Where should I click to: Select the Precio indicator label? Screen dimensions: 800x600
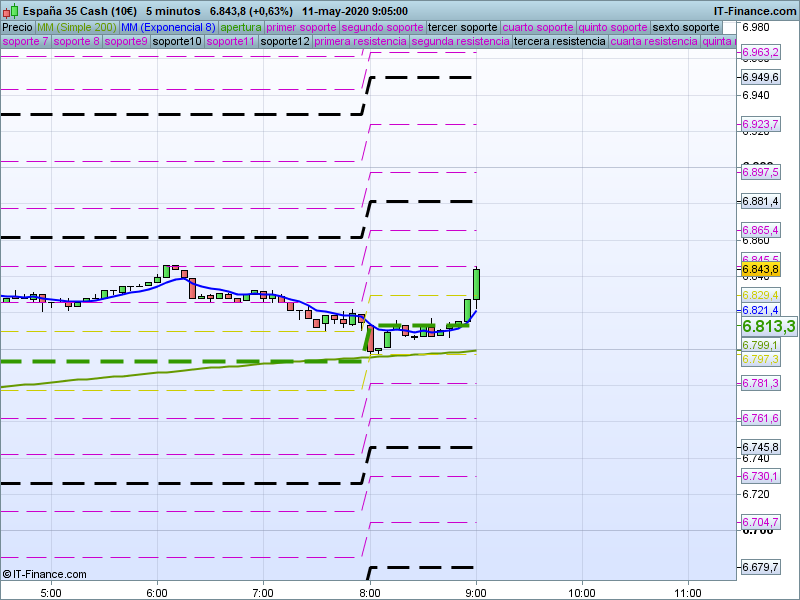pos(17,27)
